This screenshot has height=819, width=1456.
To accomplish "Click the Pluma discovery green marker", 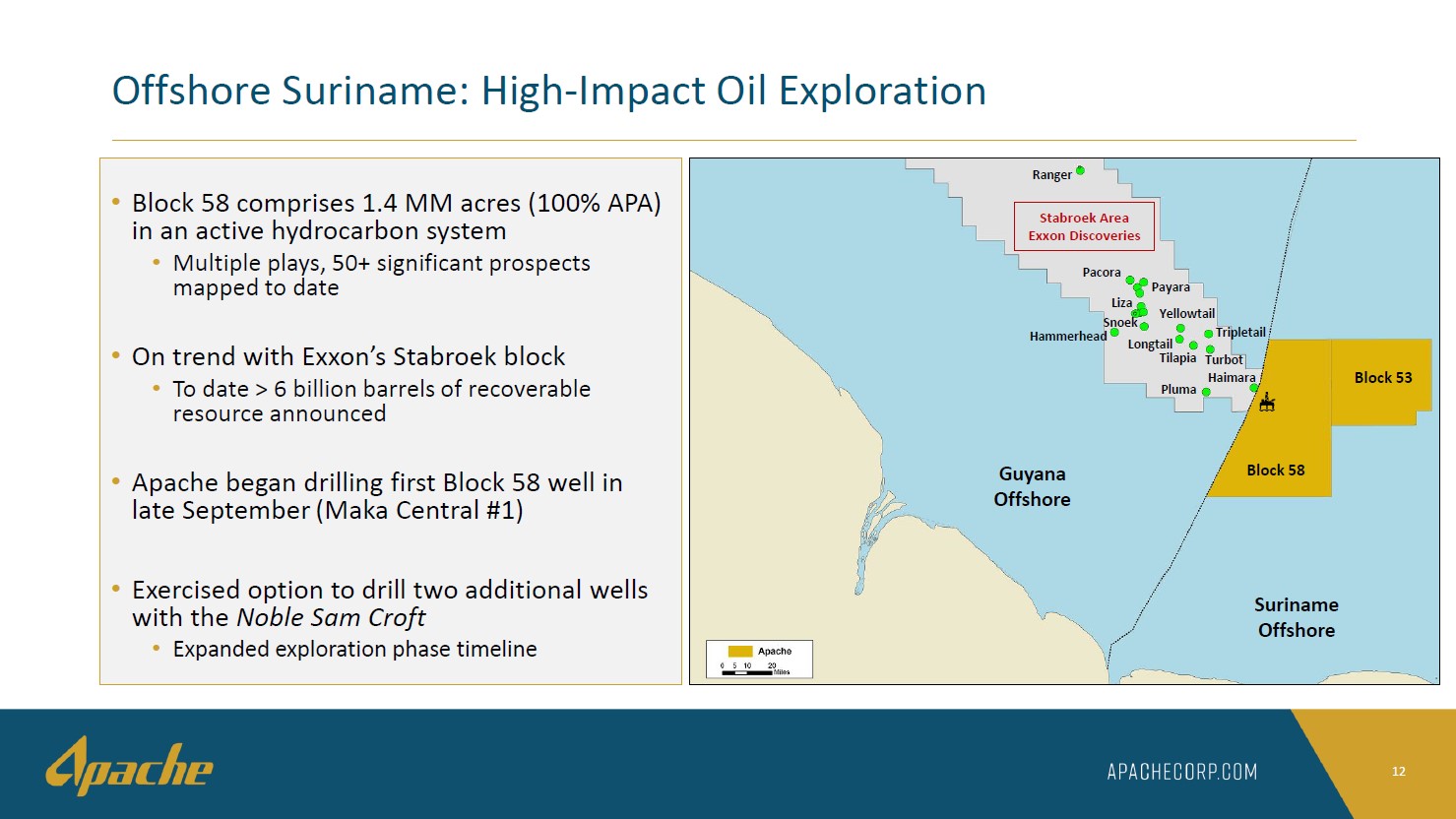I will pos(1206,392).
